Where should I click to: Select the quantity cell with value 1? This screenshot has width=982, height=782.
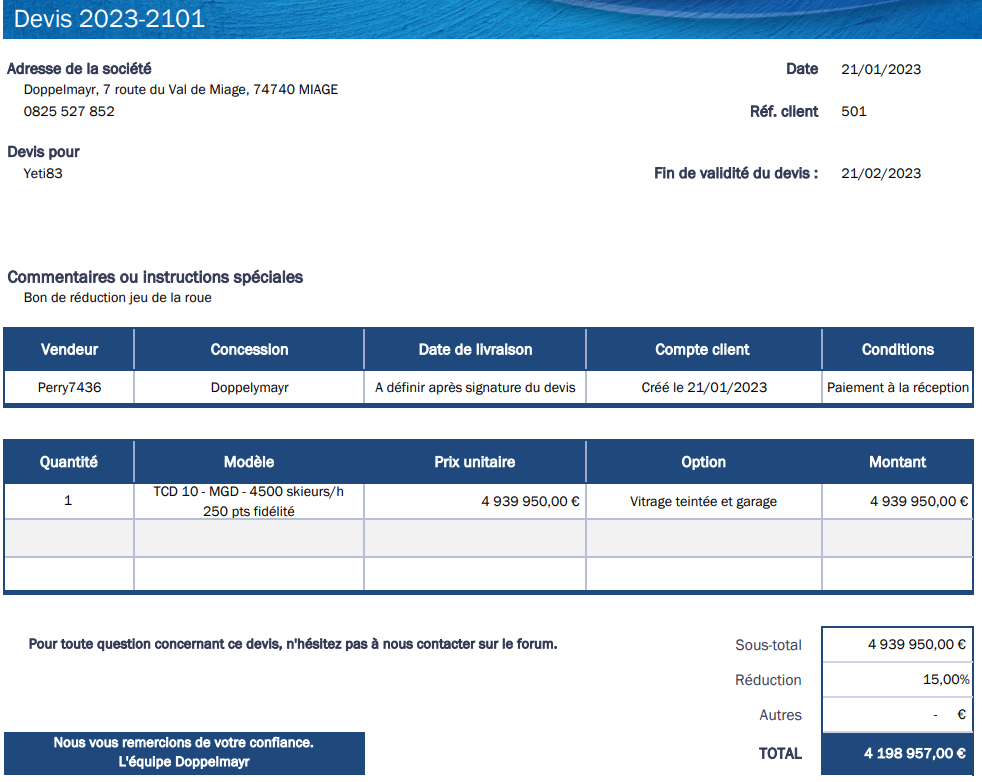pyautogui.click(x=68, y=501)
